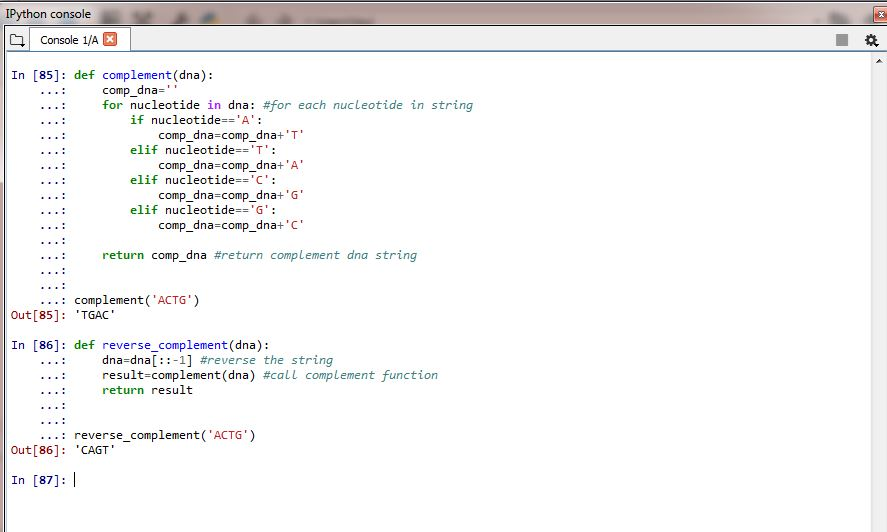The width and height of the screenshot is (887, 532).
Task: Click the Out[86] result 'CAGT'
Action: [94, 451]
